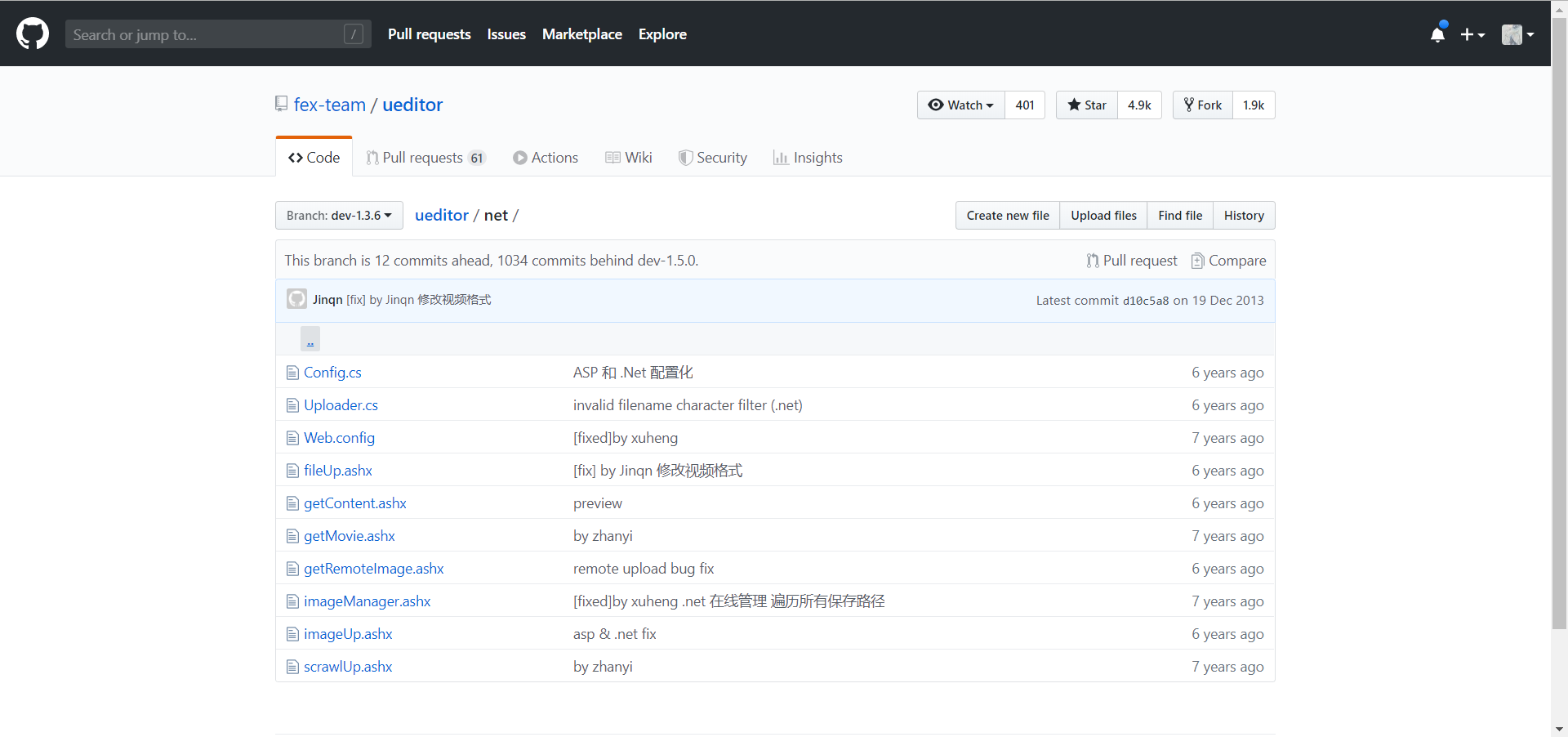Screen dimensions: 1568x737
Task: Open the Web.config file
Action: tap(339, 438)
